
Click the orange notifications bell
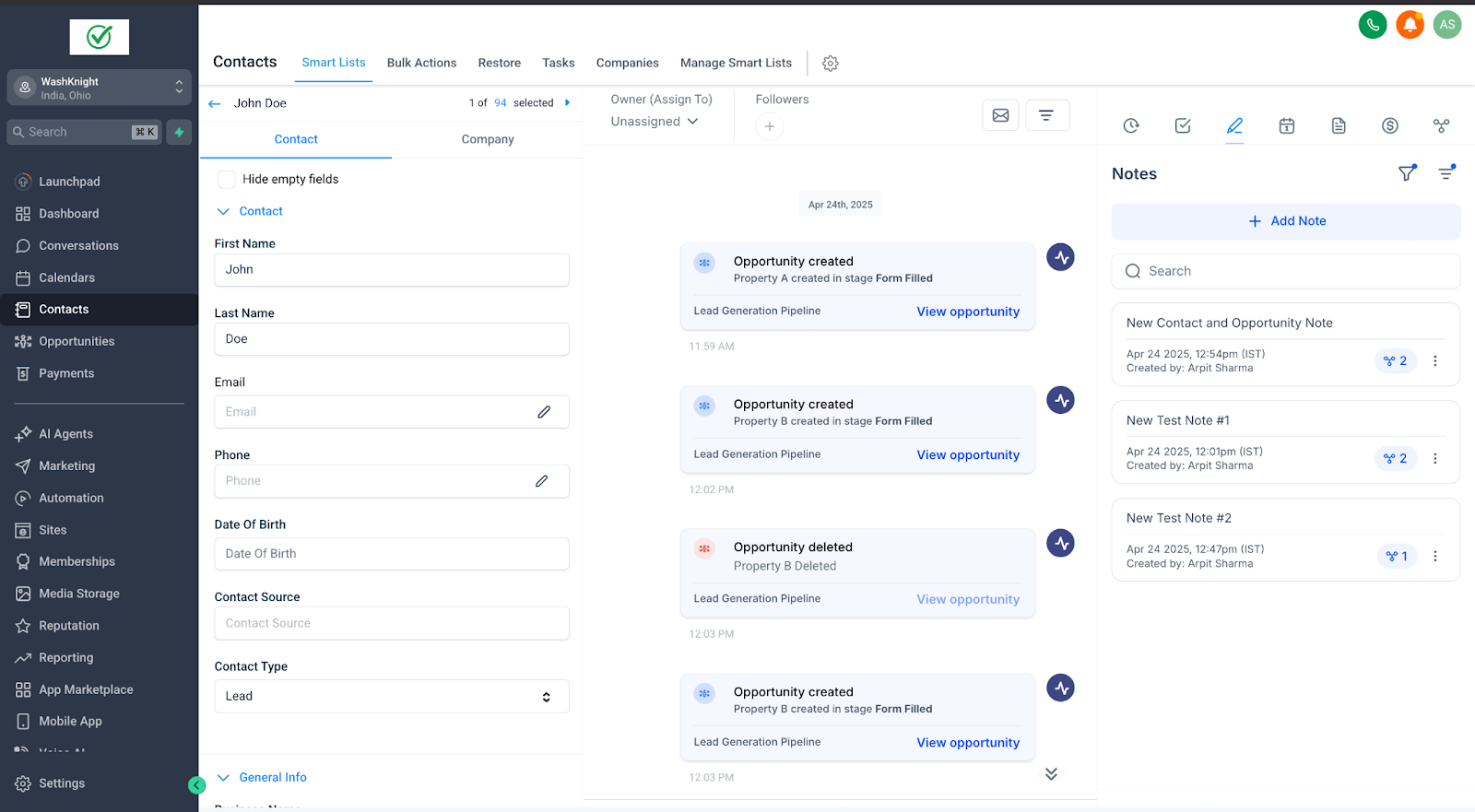point(1410,25)
